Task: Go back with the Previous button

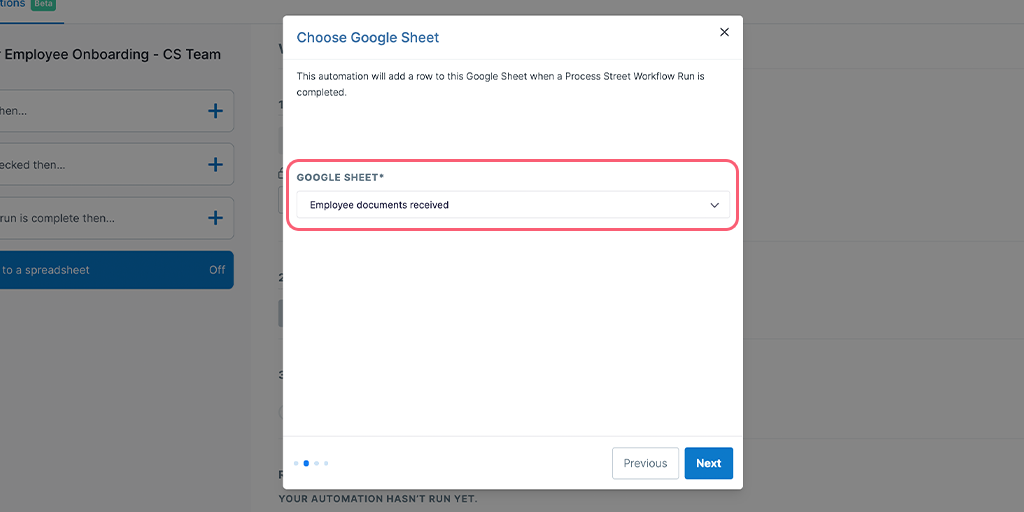Action: coord(645,463)
